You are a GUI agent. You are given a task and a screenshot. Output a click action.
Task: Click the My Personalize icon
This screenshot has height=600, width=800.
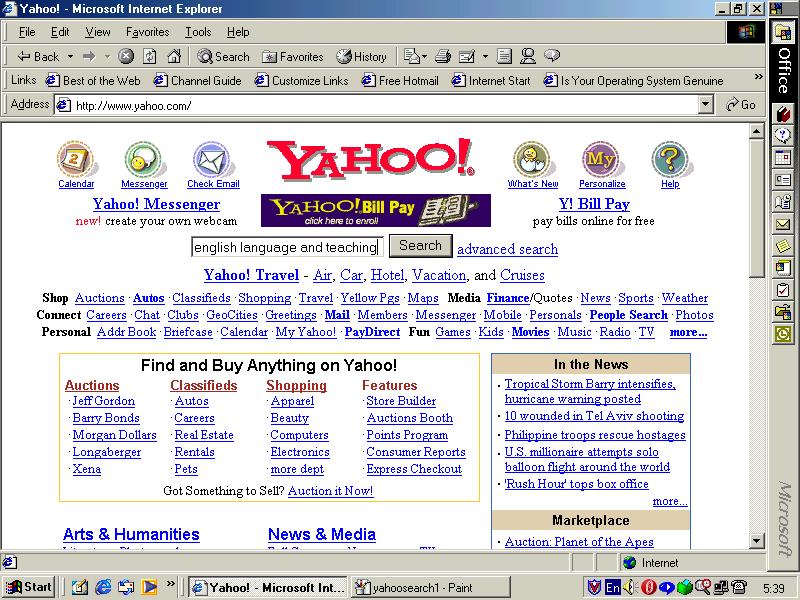pos(601,160)
